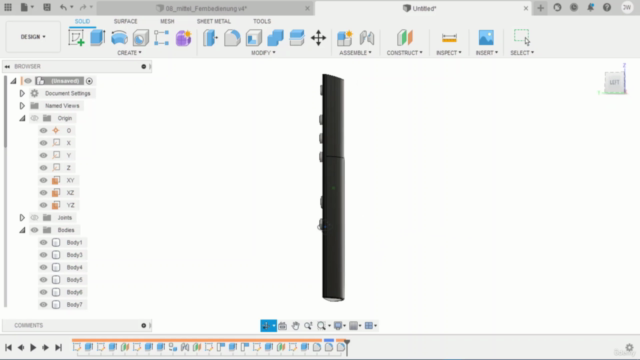Open the DESIGN workspace dropdown

click(33, 37)
